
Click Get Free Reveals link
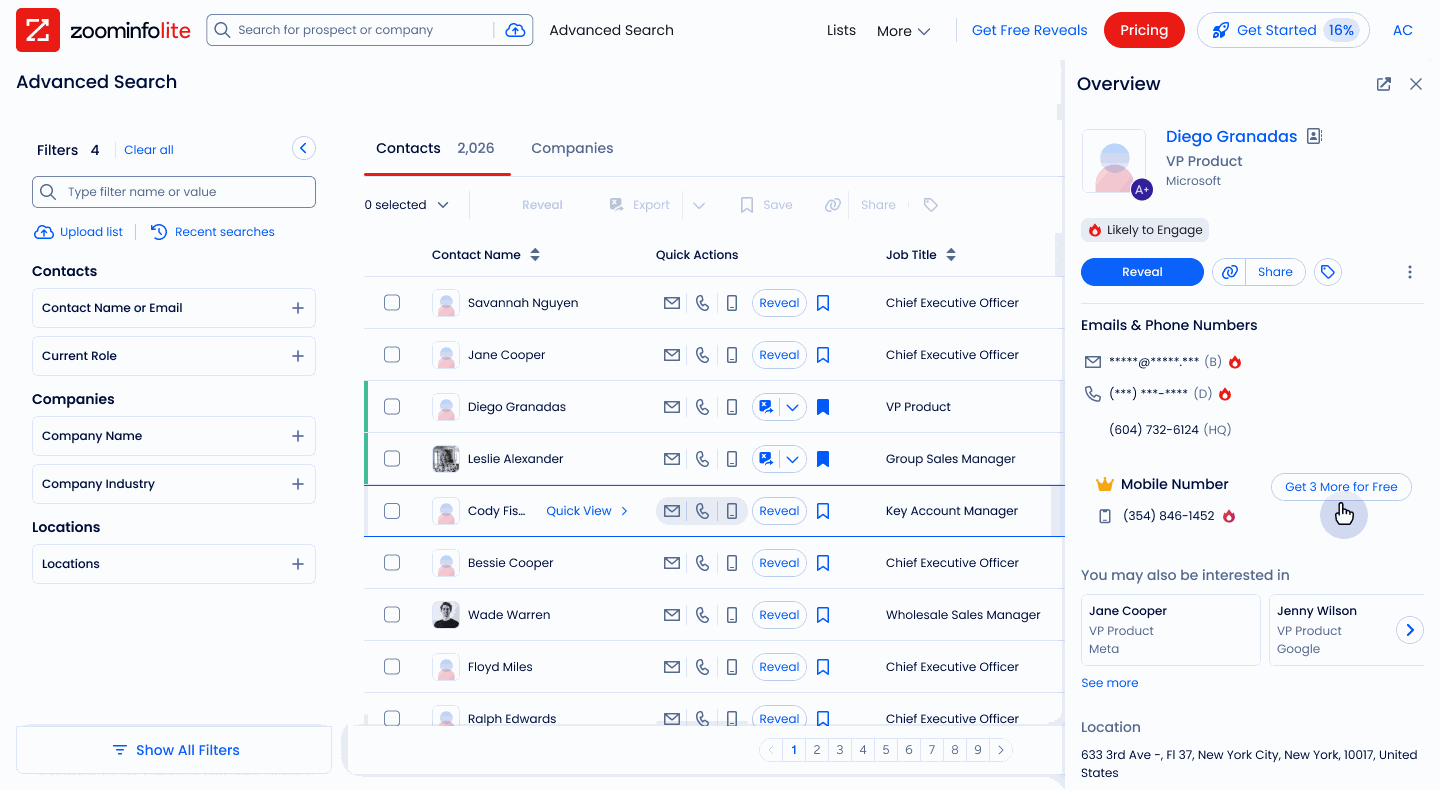(1029, 30)
